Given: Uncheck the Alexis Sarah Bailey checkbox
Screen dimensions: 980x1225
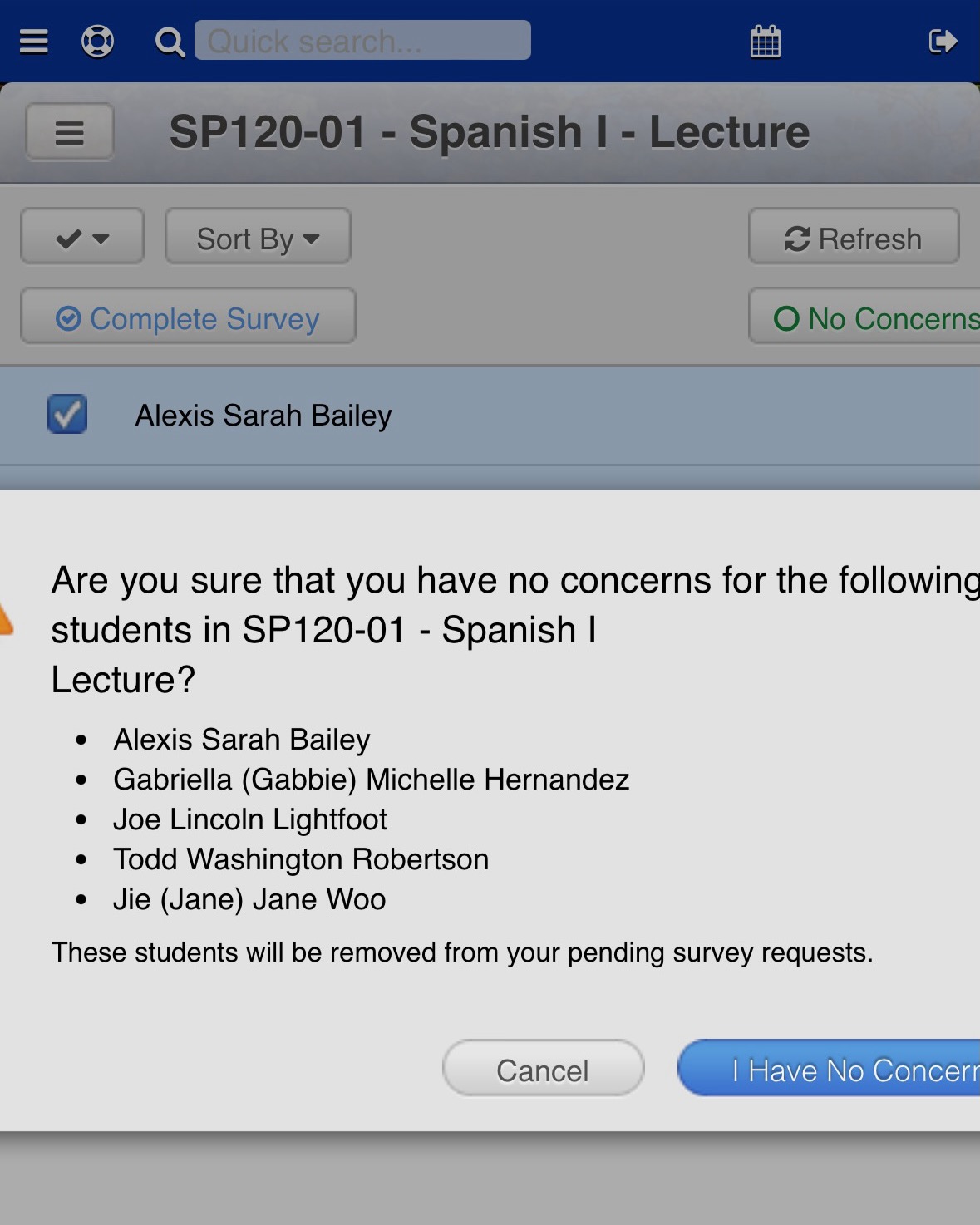Looking at the screenshot, I should click(67, 414).
